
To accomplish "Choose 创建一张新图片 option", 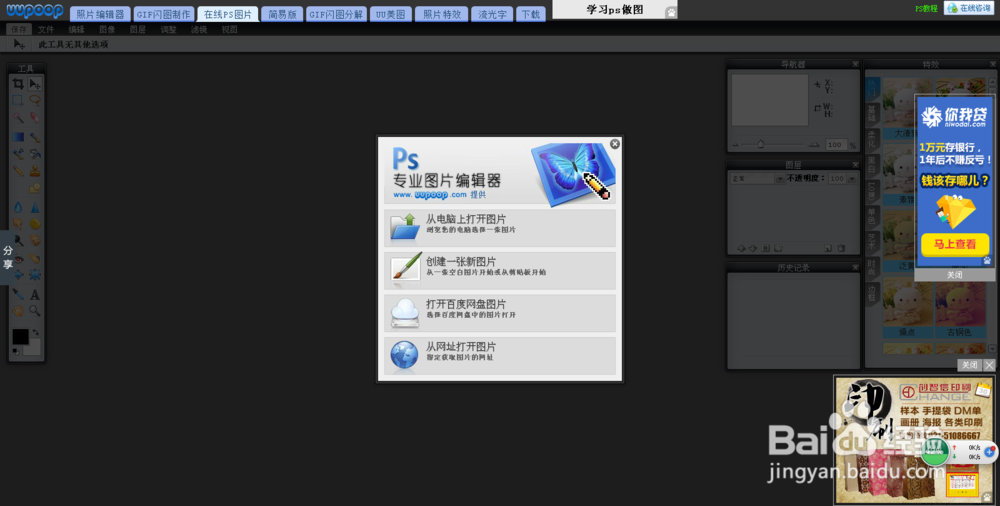I will [x=500, y=271].
